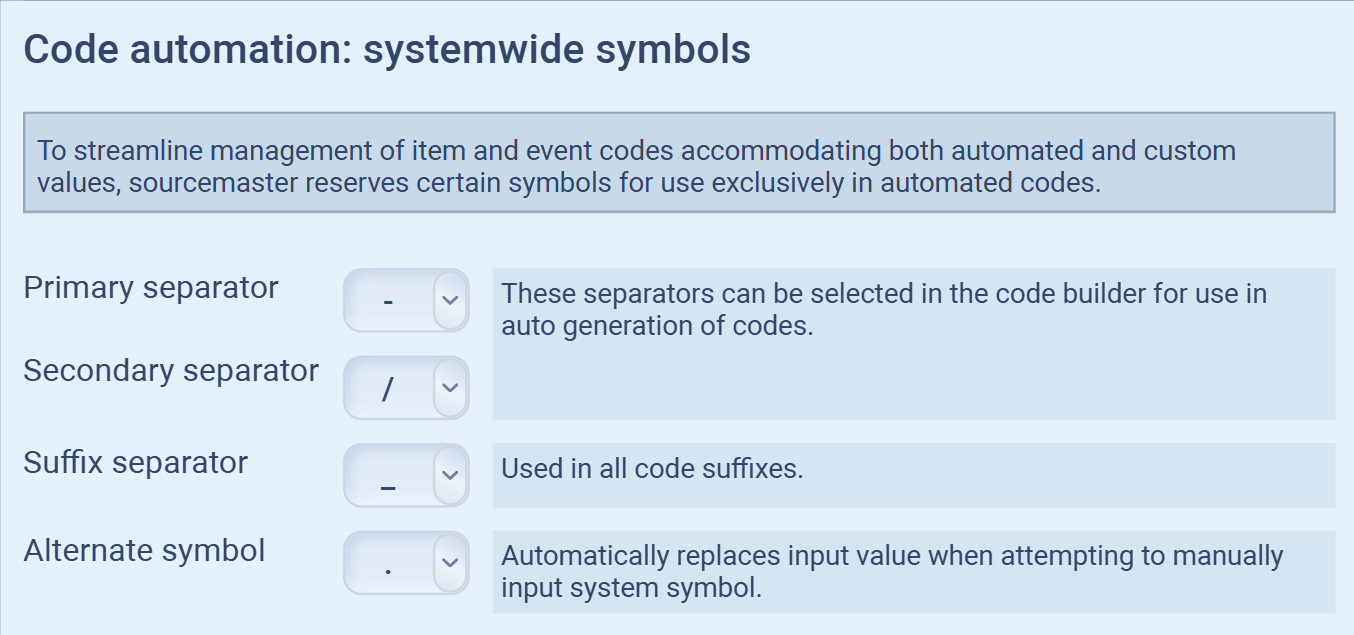Click the hyphen value in Primary separator
The image size is (1354, 635).
[388, 300]
